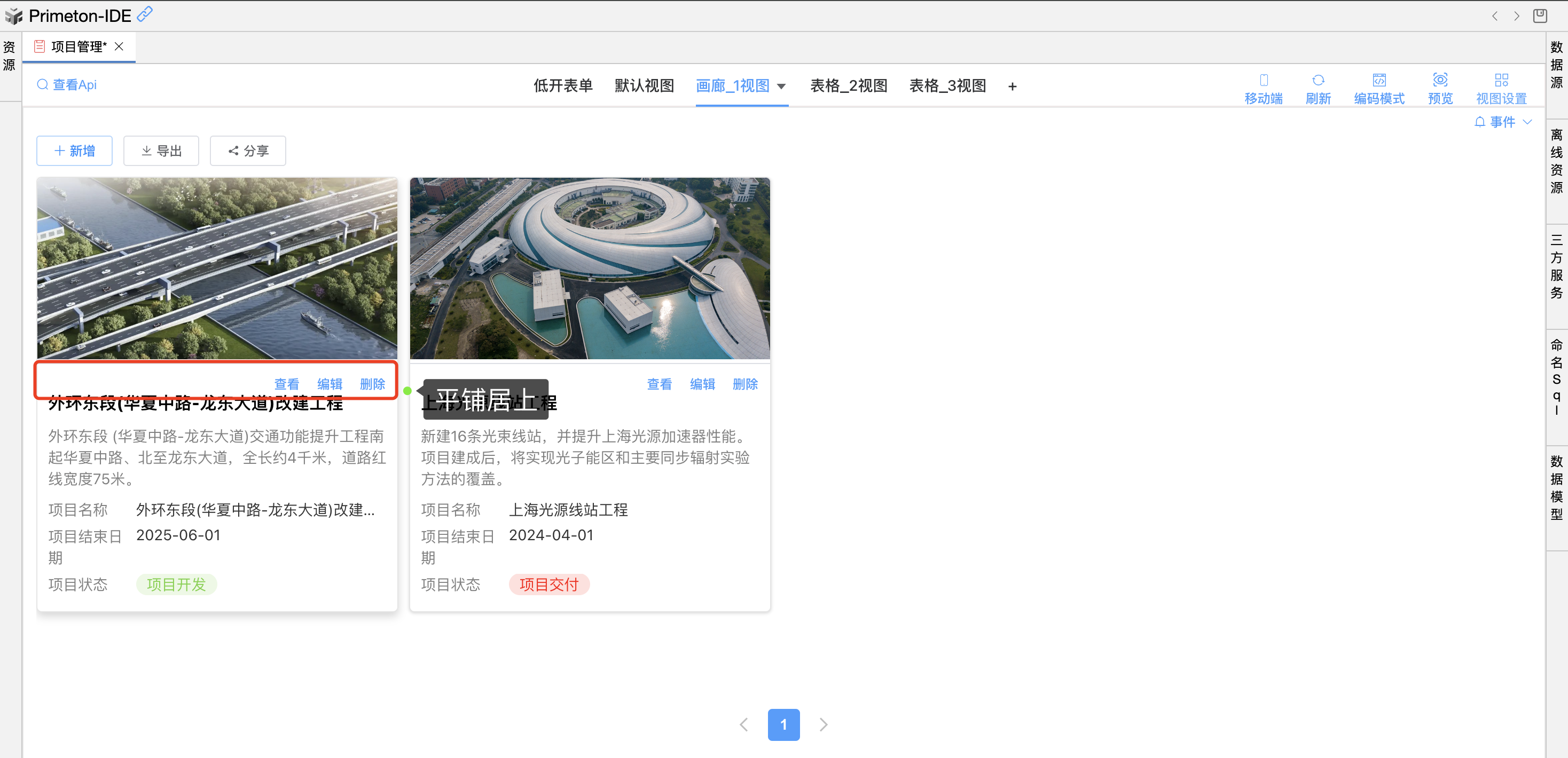The width and height of the screenshot is (1568, 758).
Task: Click the 刷新 refresh icon
Action: tap(1319, 87)
